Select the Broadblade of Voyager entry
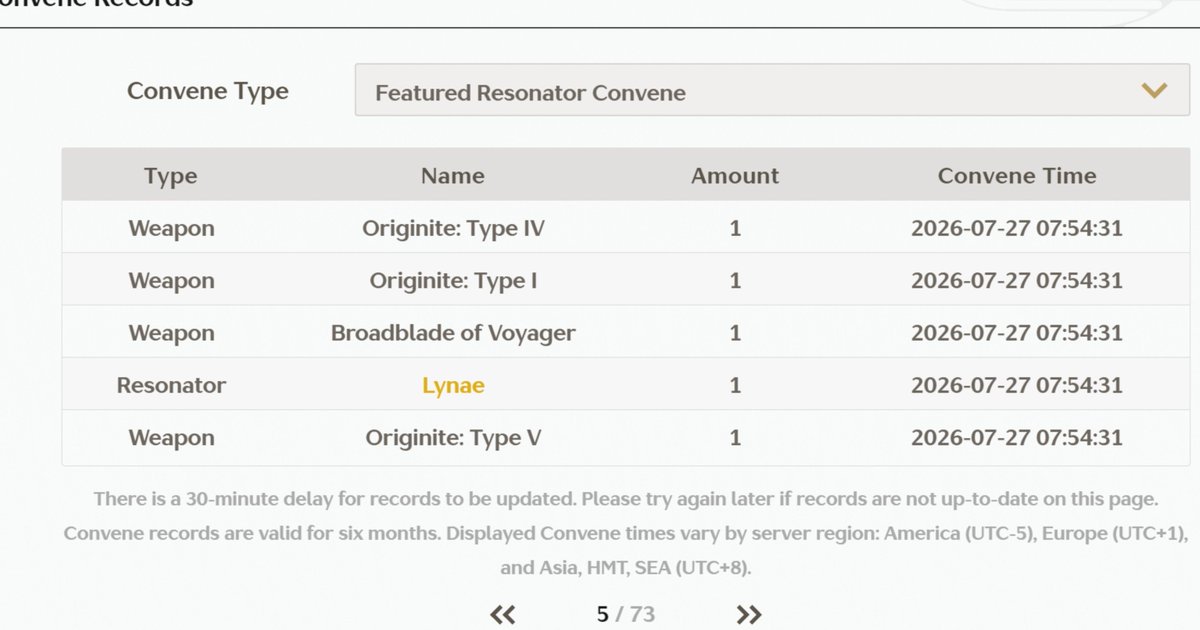Image resolution: width=1200 pixels, height=630 pixels. point(453,333)
